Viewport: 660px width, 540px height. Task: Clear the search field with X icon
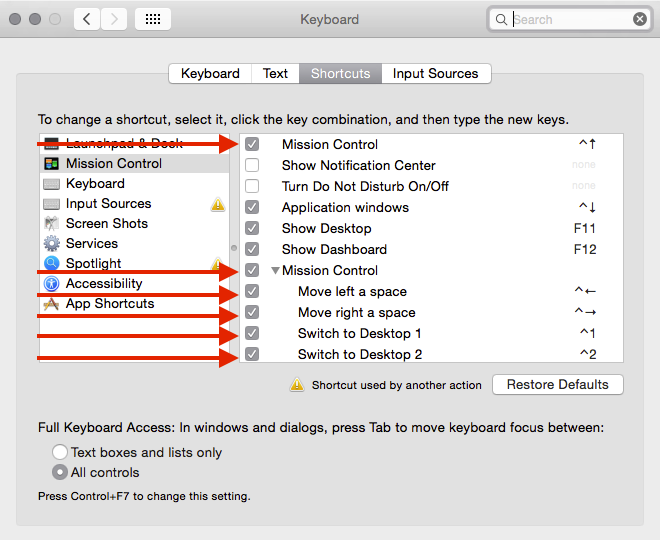coord(640,19)
